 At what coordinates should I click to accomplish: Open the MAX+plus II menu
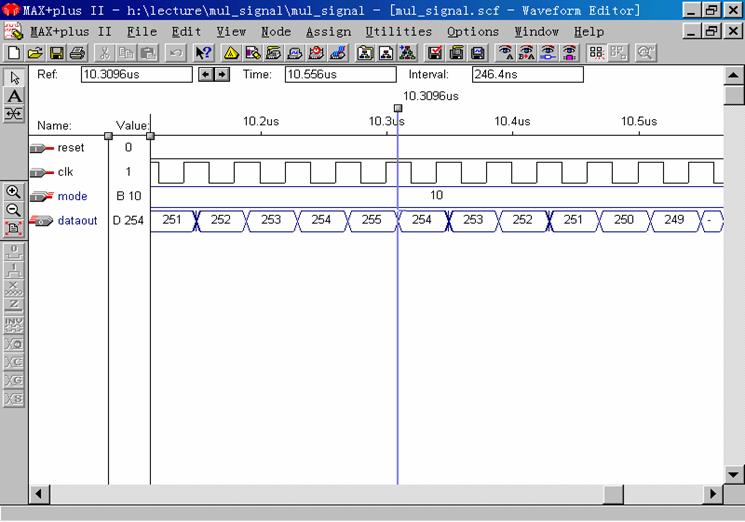[71, 32]
